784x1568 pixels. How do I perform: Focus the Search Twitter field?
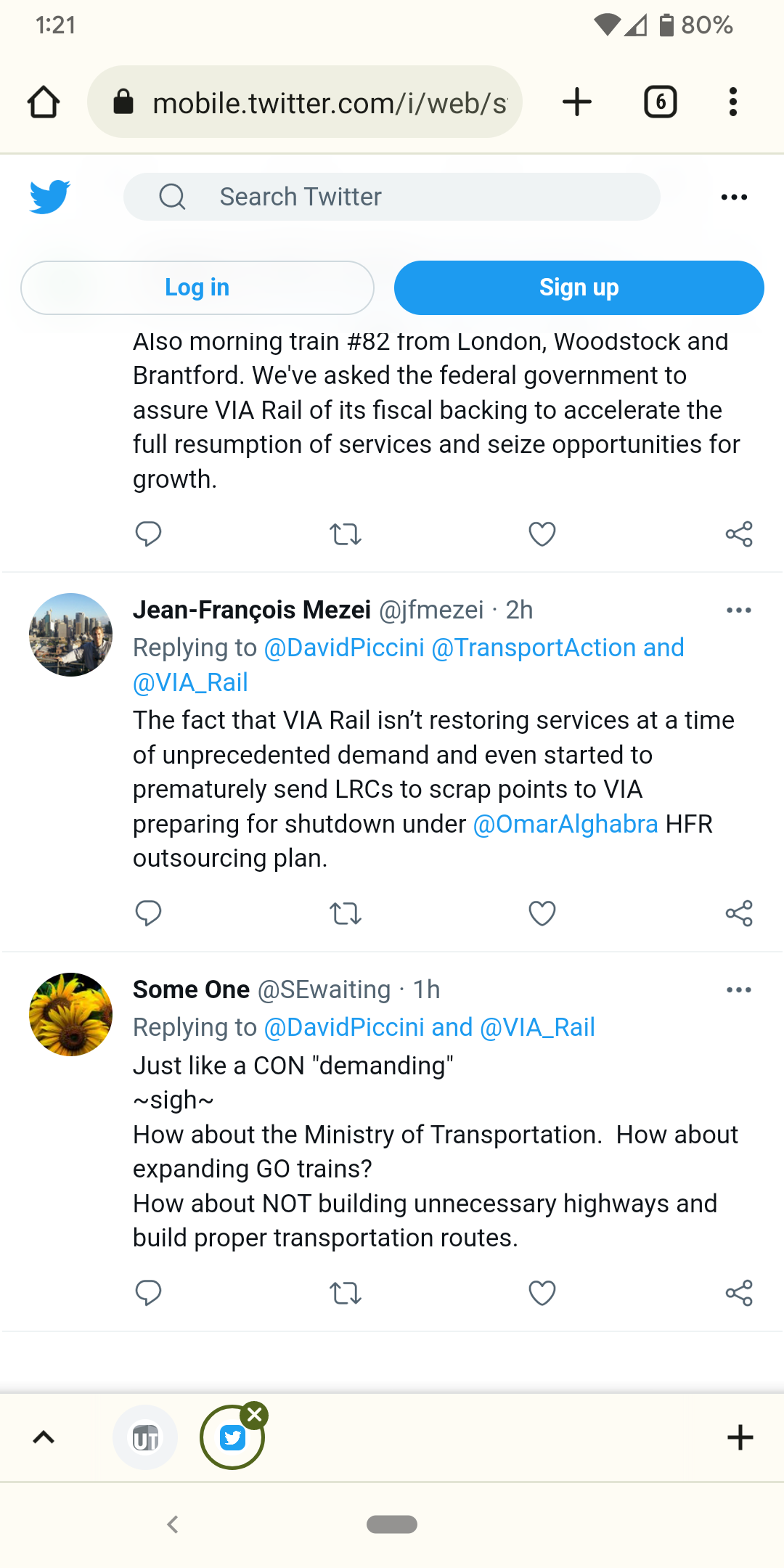coord(392,197)
